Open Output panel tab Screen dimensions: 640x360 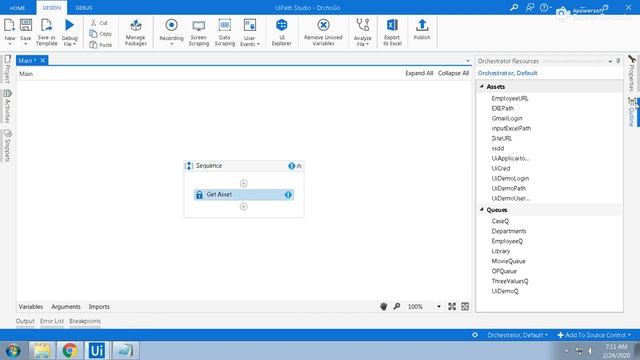[25, 321]
